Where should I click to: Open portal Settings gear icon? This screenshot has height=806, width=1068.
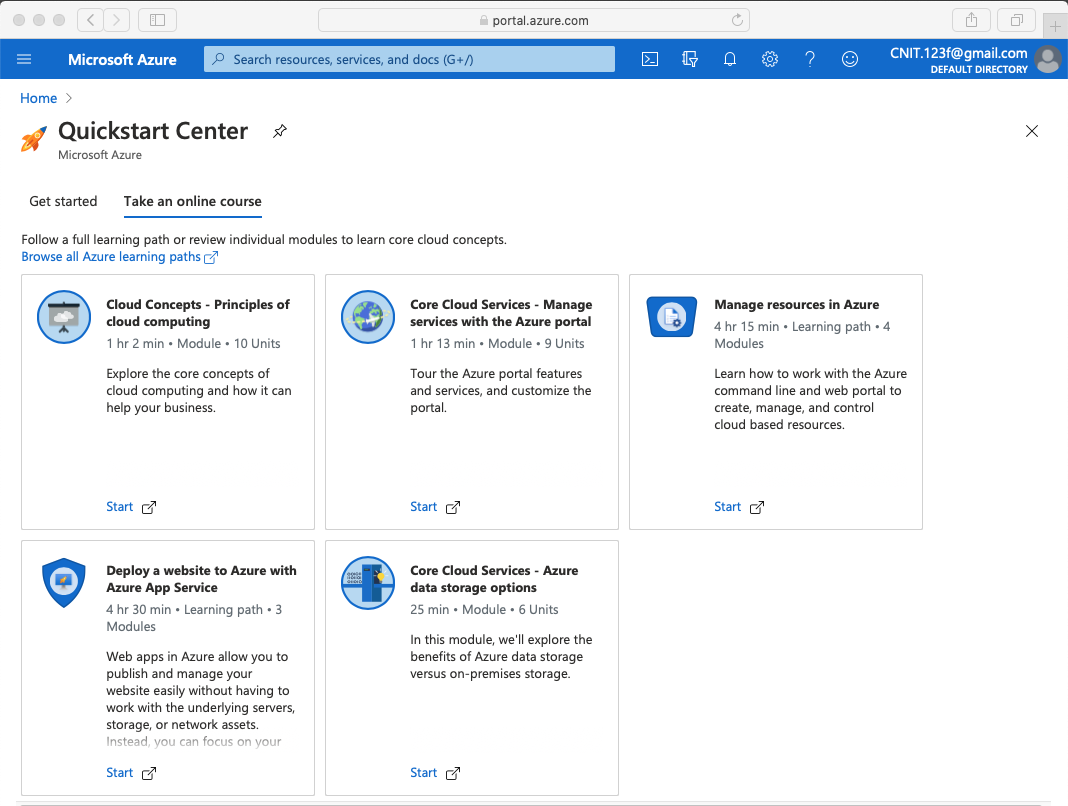click(x=770, y=59)
